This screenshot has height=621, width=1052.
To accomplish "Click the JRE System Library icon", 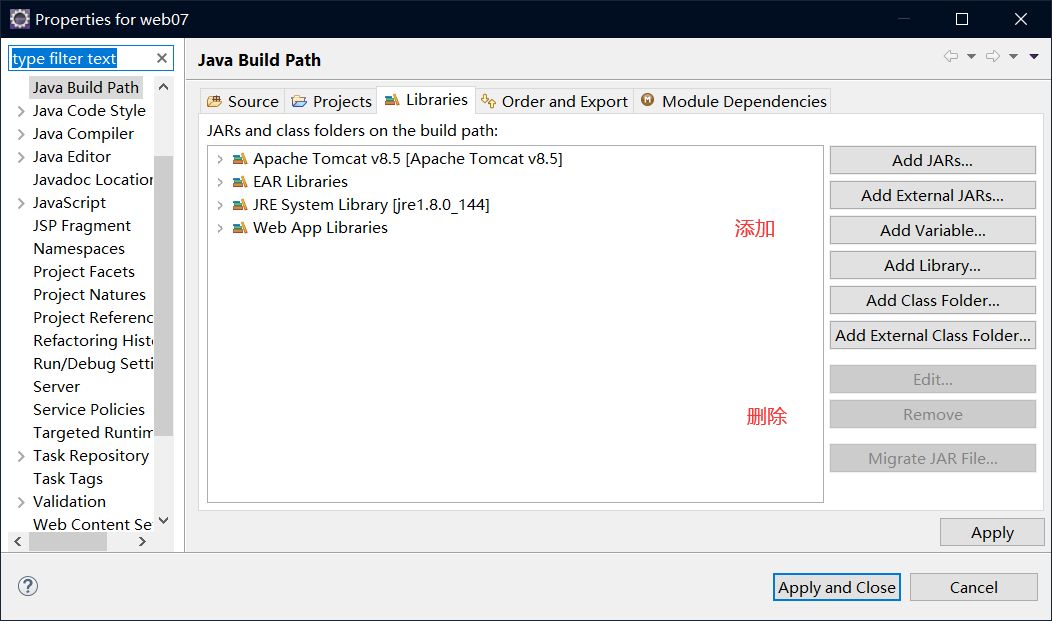I will (x=239, y=205).
